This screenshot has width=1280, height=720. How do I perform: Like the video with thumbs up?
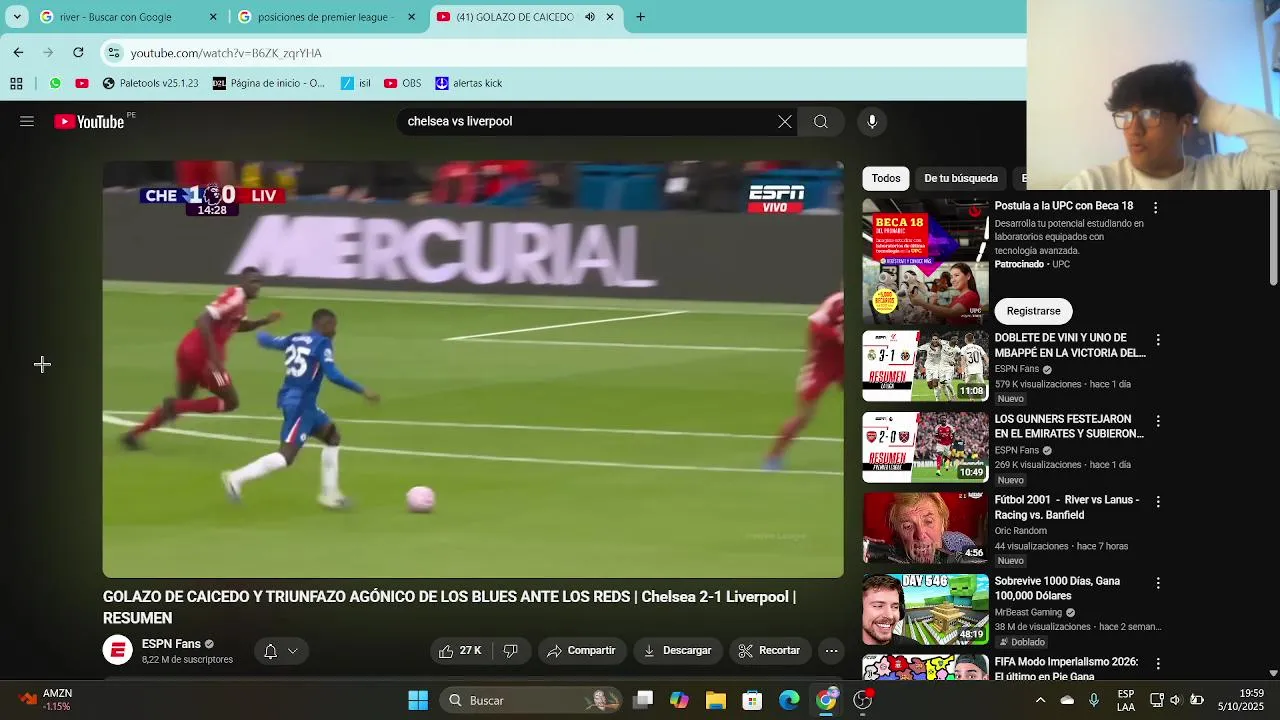459,651
